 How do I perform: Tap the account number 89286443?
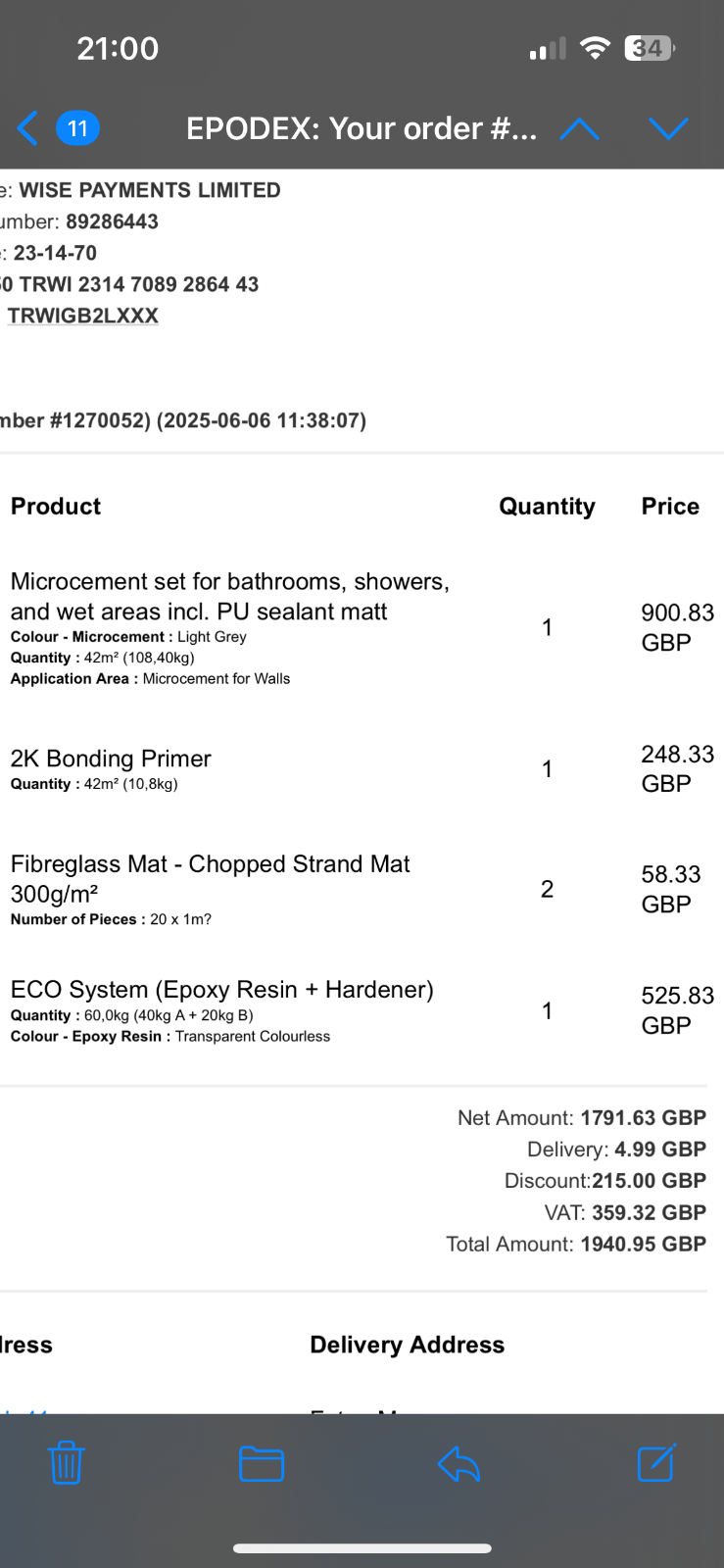coord(112,221)
